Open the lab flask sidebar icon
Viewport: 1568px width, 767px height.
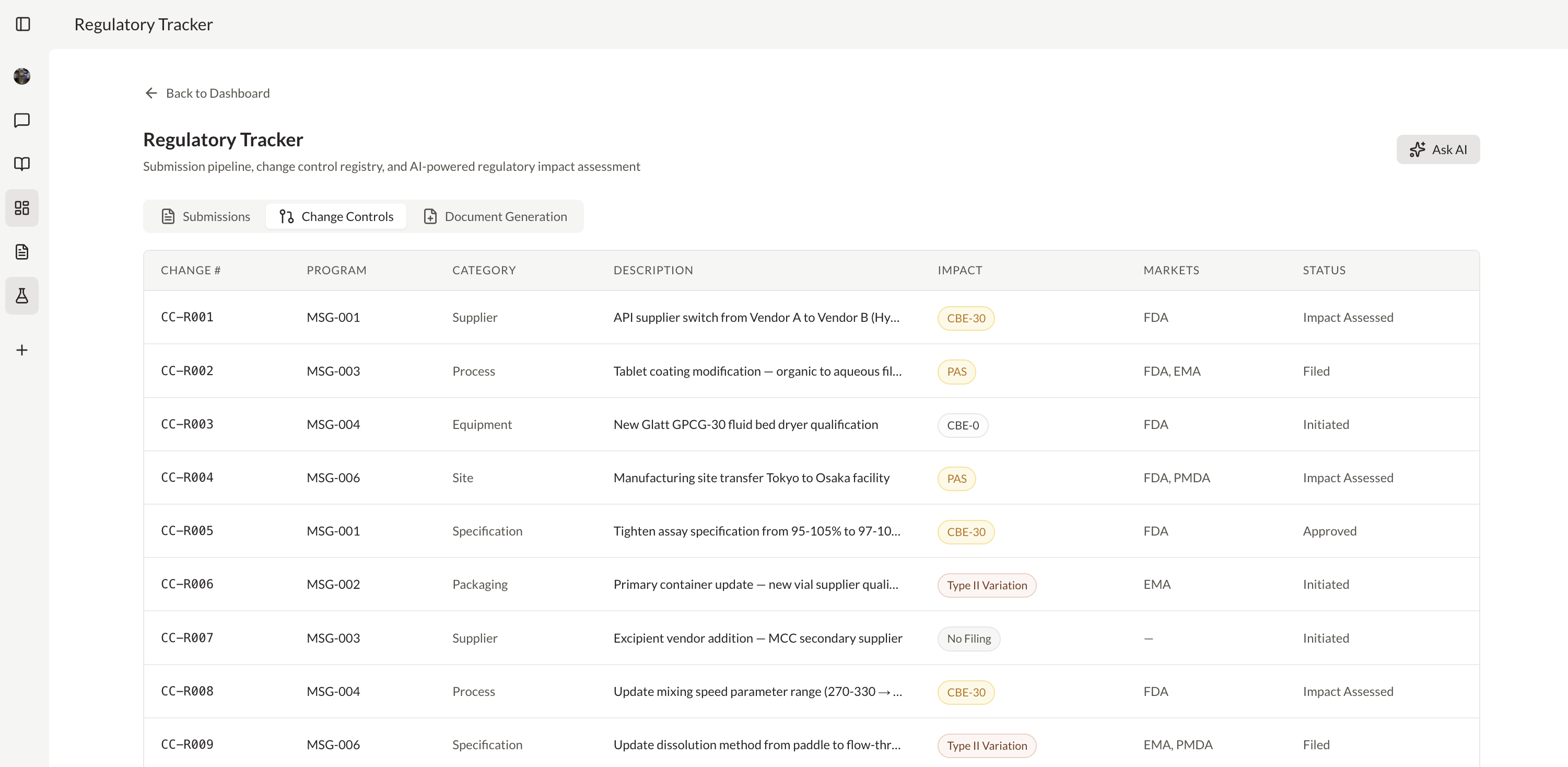[x=22, y=296]
